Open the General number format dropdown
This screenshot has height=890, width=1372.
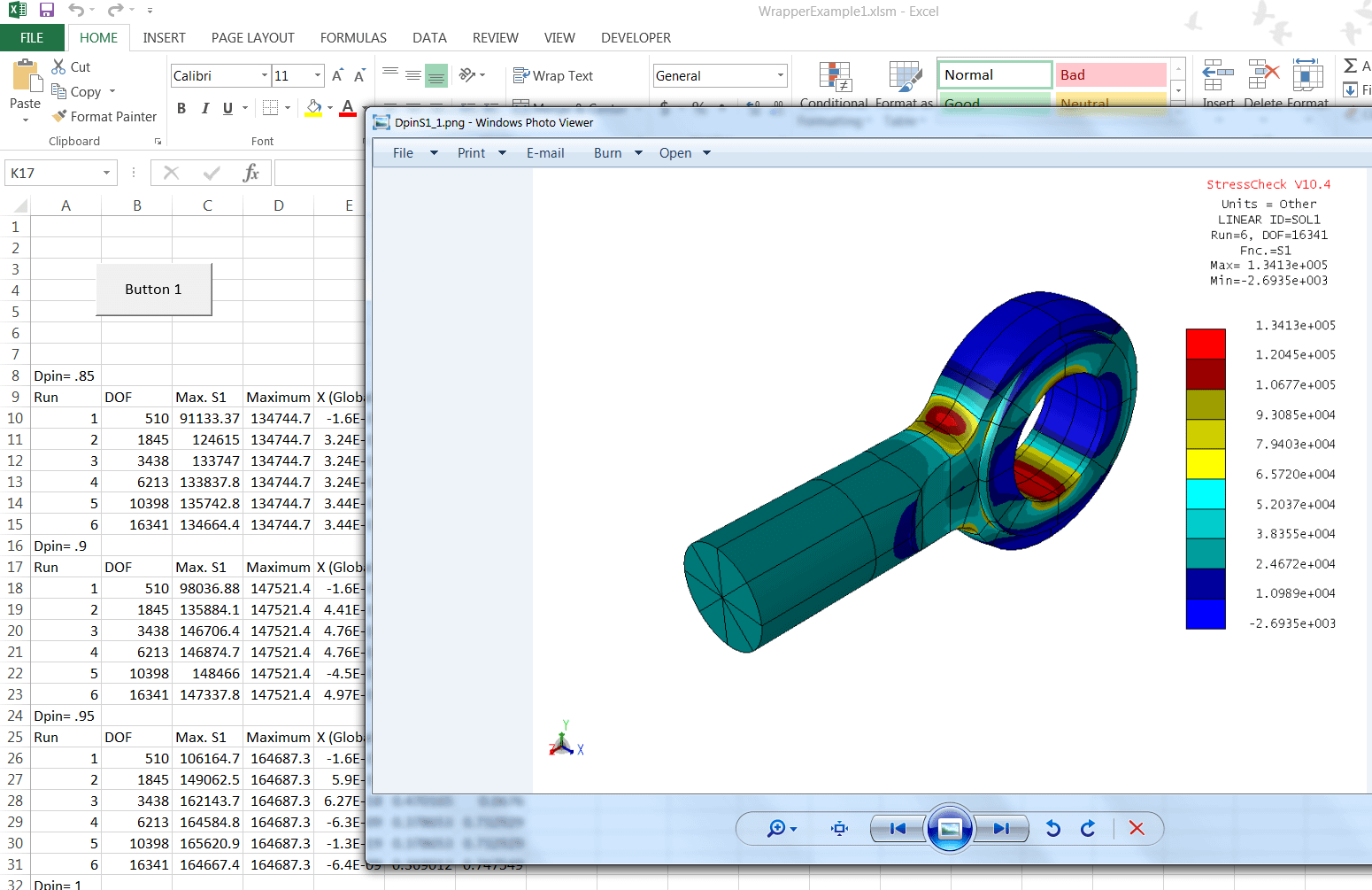(x=780, y=76)
